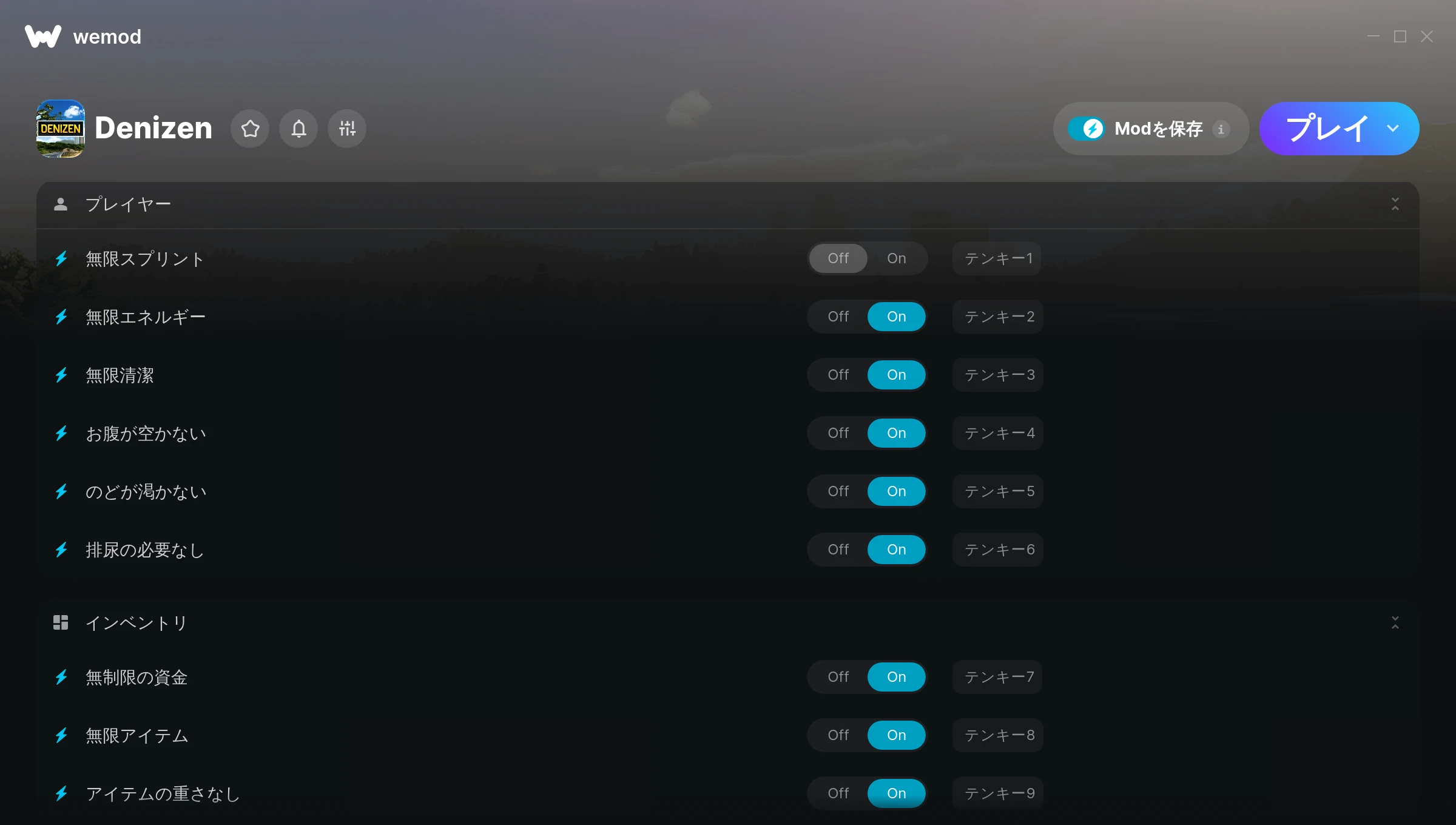Click the プレイ button
Viewport: 1456px width, 825px height.
(x=1326, y=129)
